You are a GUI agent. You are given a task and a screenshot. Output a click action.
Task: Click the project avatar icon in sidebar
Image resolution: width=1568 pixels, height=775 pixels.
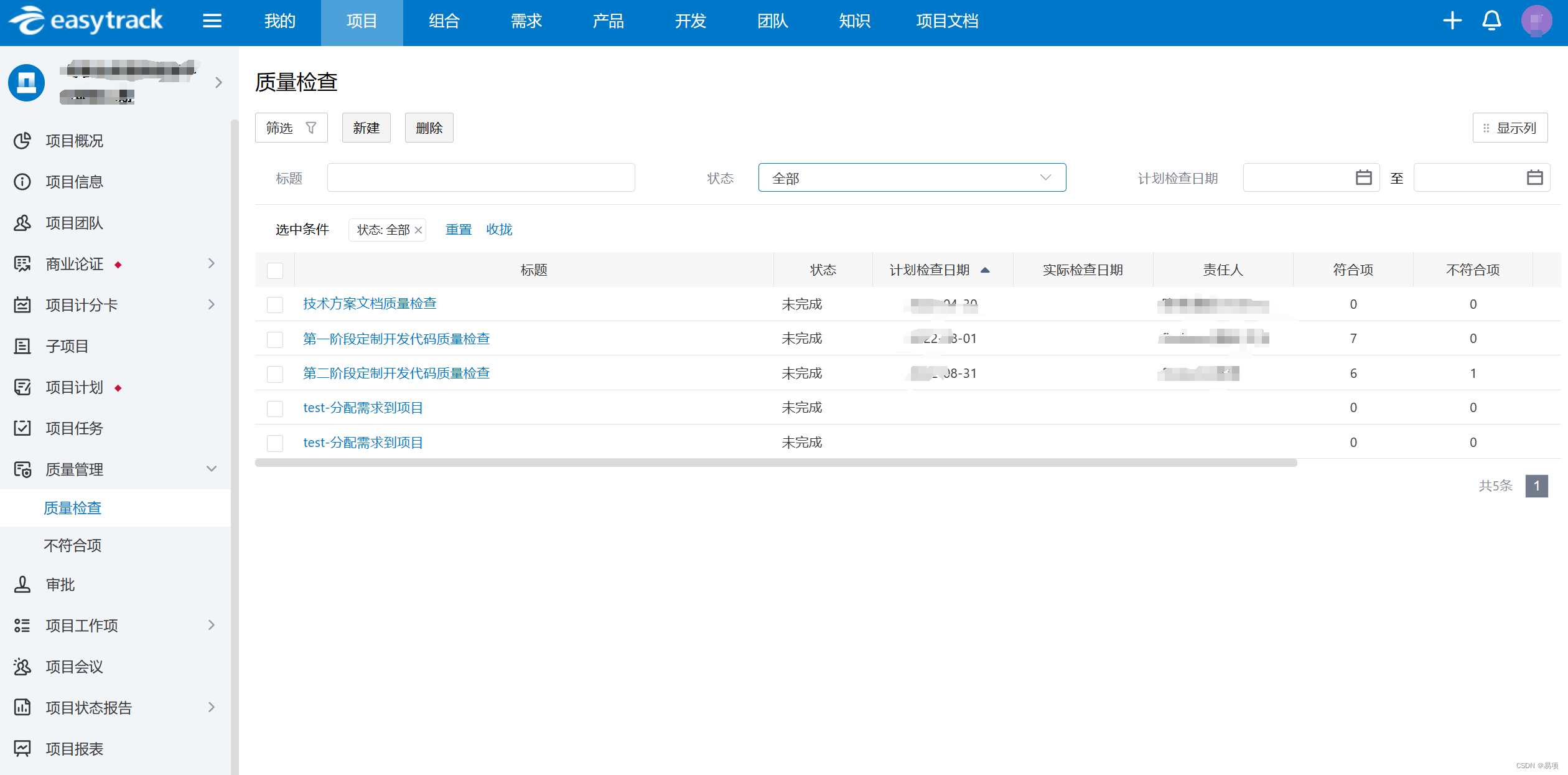[26, 82]
